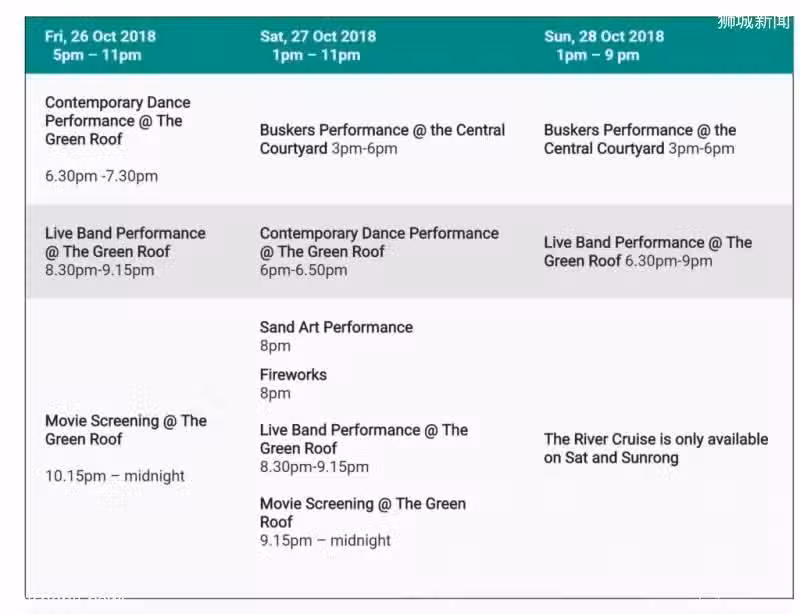Select Saturday's Buskers Performance @ Central Courtyard
The image size is (800, 614).
point(382,139)
